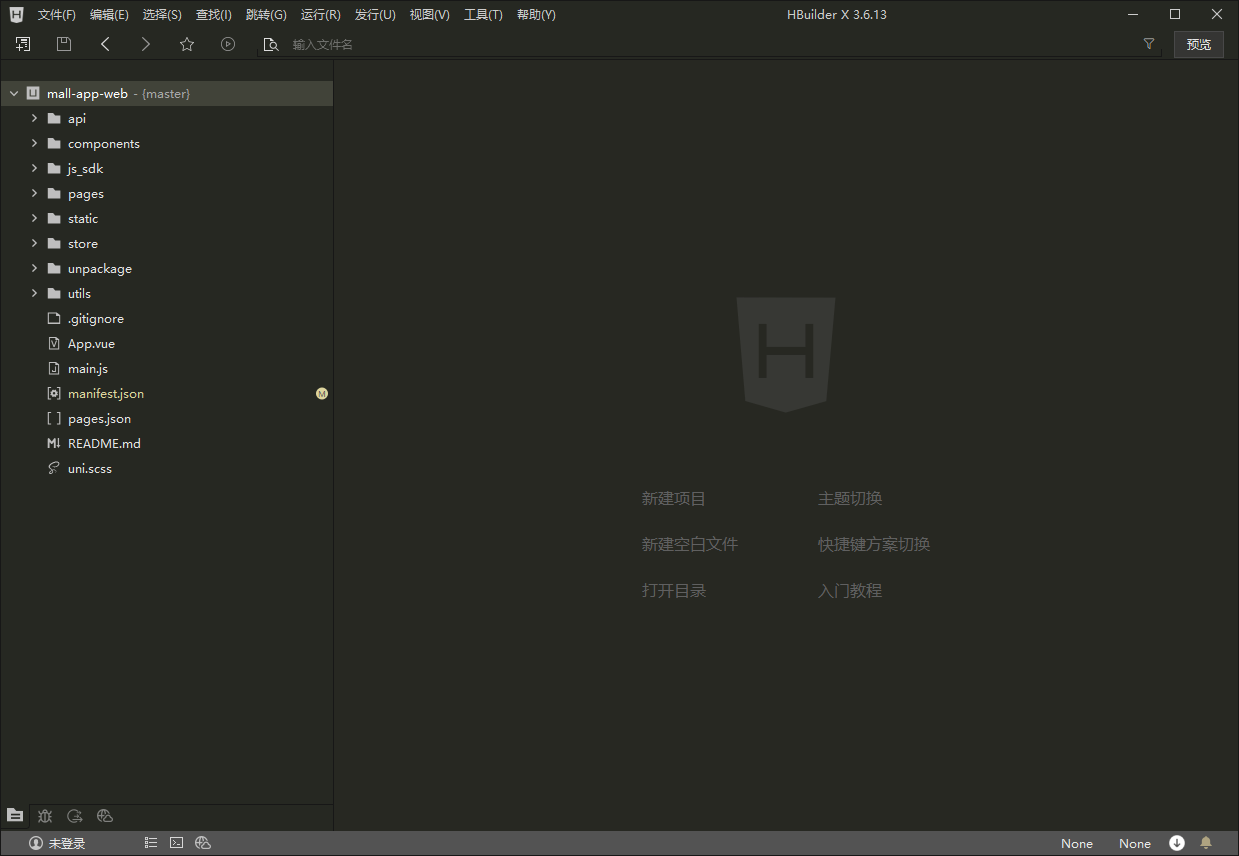
Task: Open the 发行(U) menu
Action: [x=375, y=15]
